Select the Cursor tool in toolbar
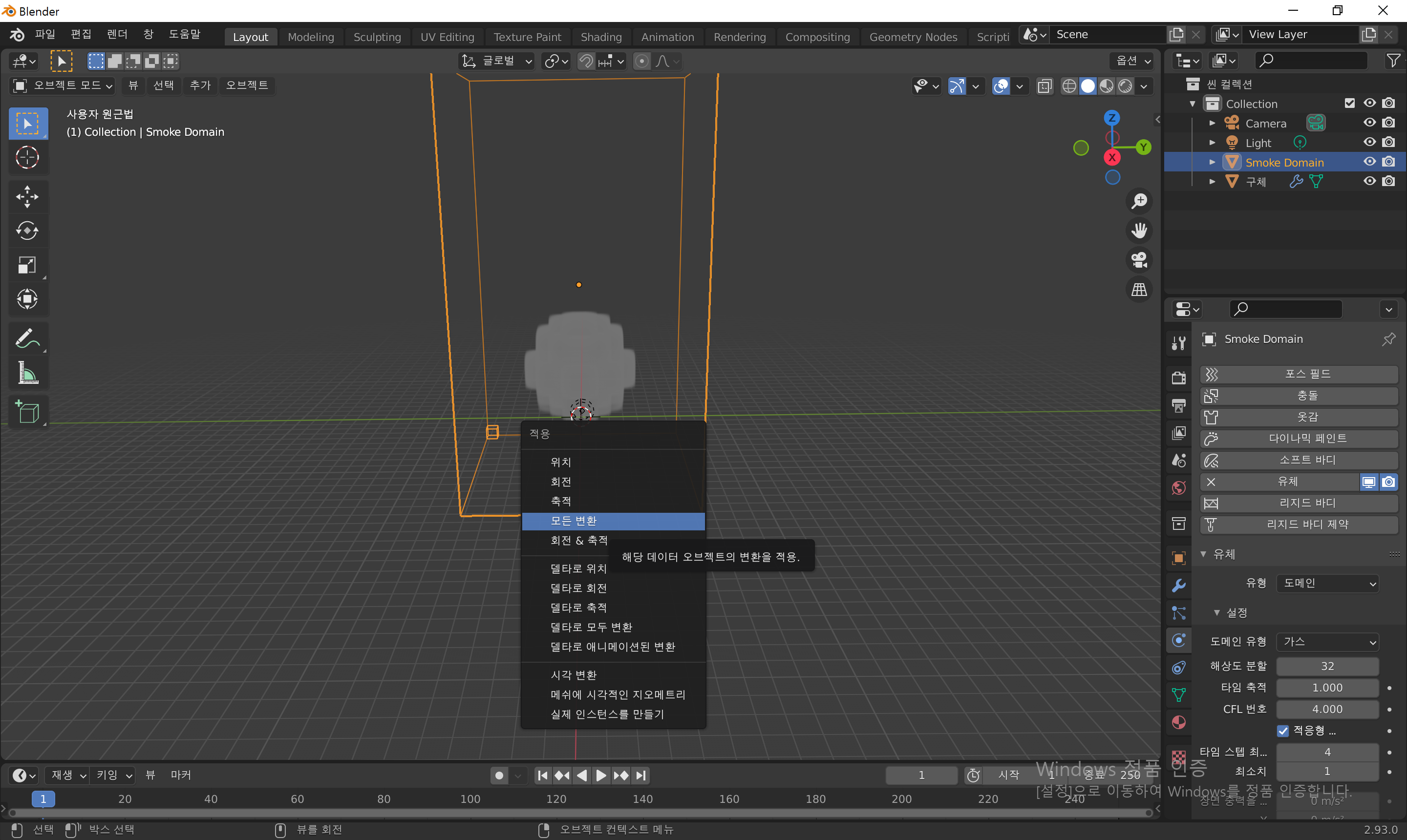Screen dimensions: 1407x840 (27, 157)
